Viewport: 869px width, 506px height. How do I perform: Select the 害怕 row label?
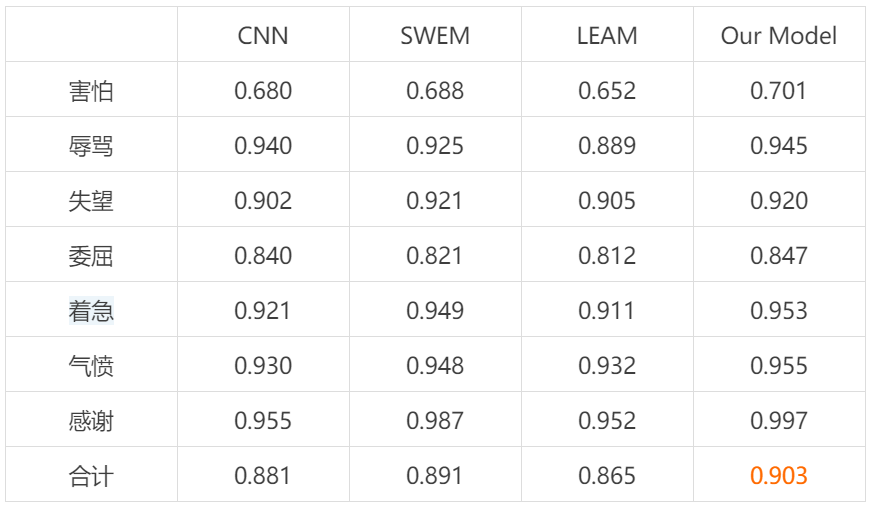click(91, 91)
